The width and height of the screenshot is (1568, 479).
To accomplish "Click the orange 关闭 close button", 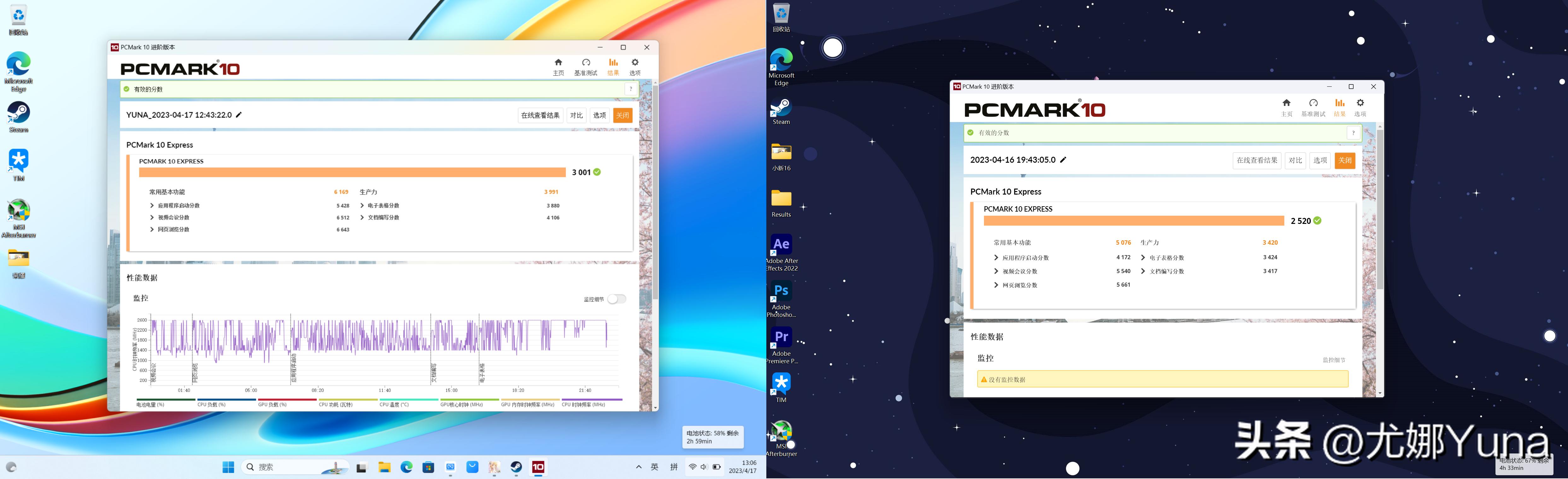I will [x=623, y=115].
